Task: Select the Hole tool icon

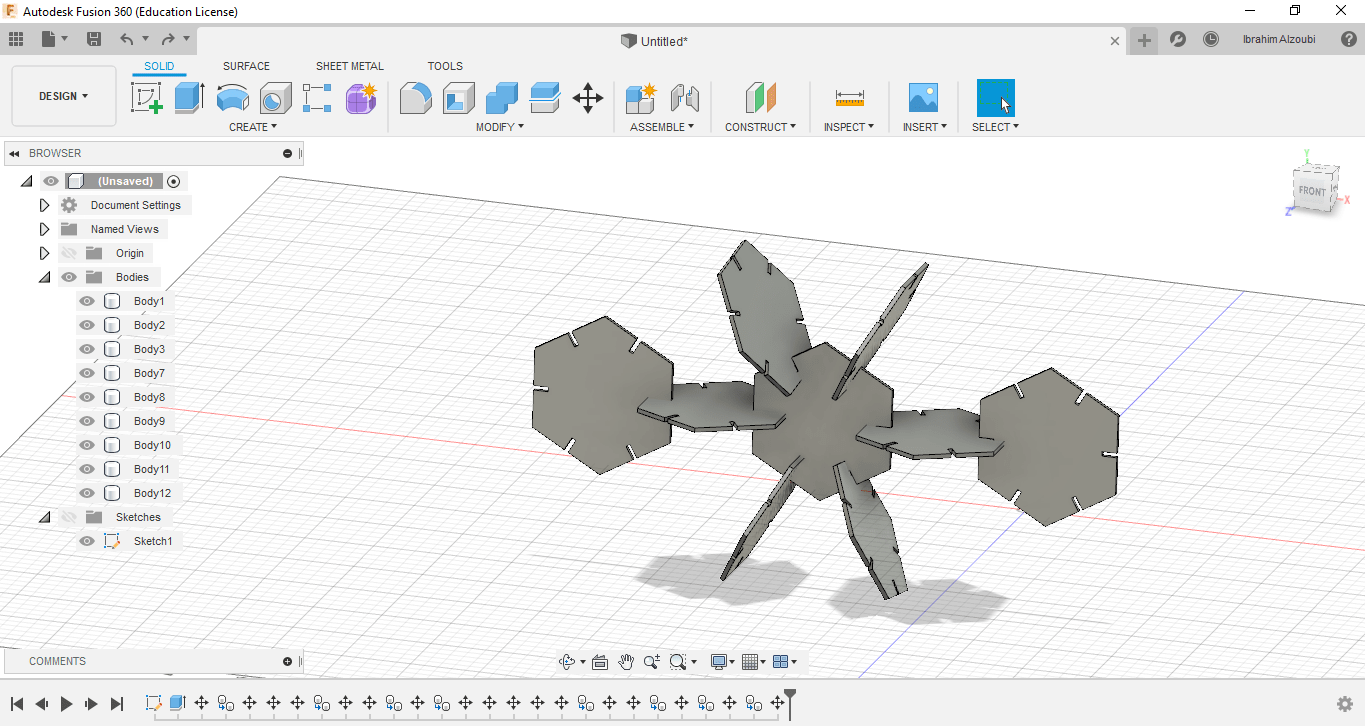Action: coord(276,98)
